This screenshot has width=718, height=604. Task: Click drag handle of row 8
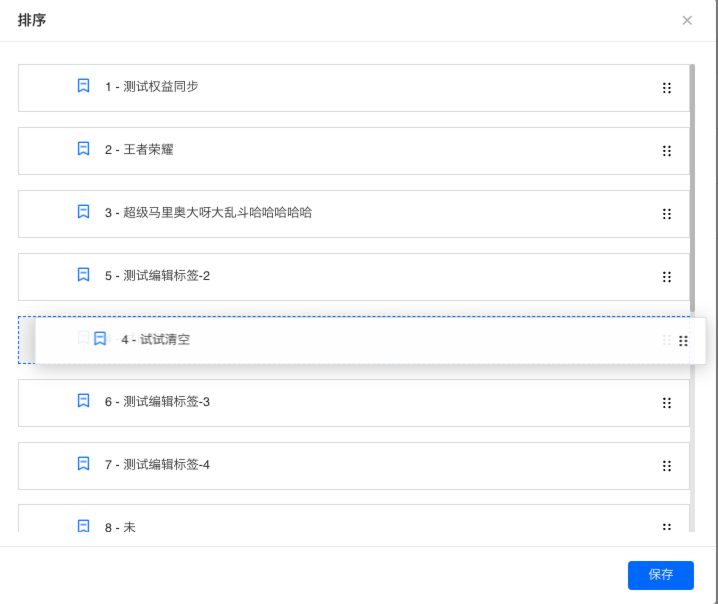[x=667, y=527]
